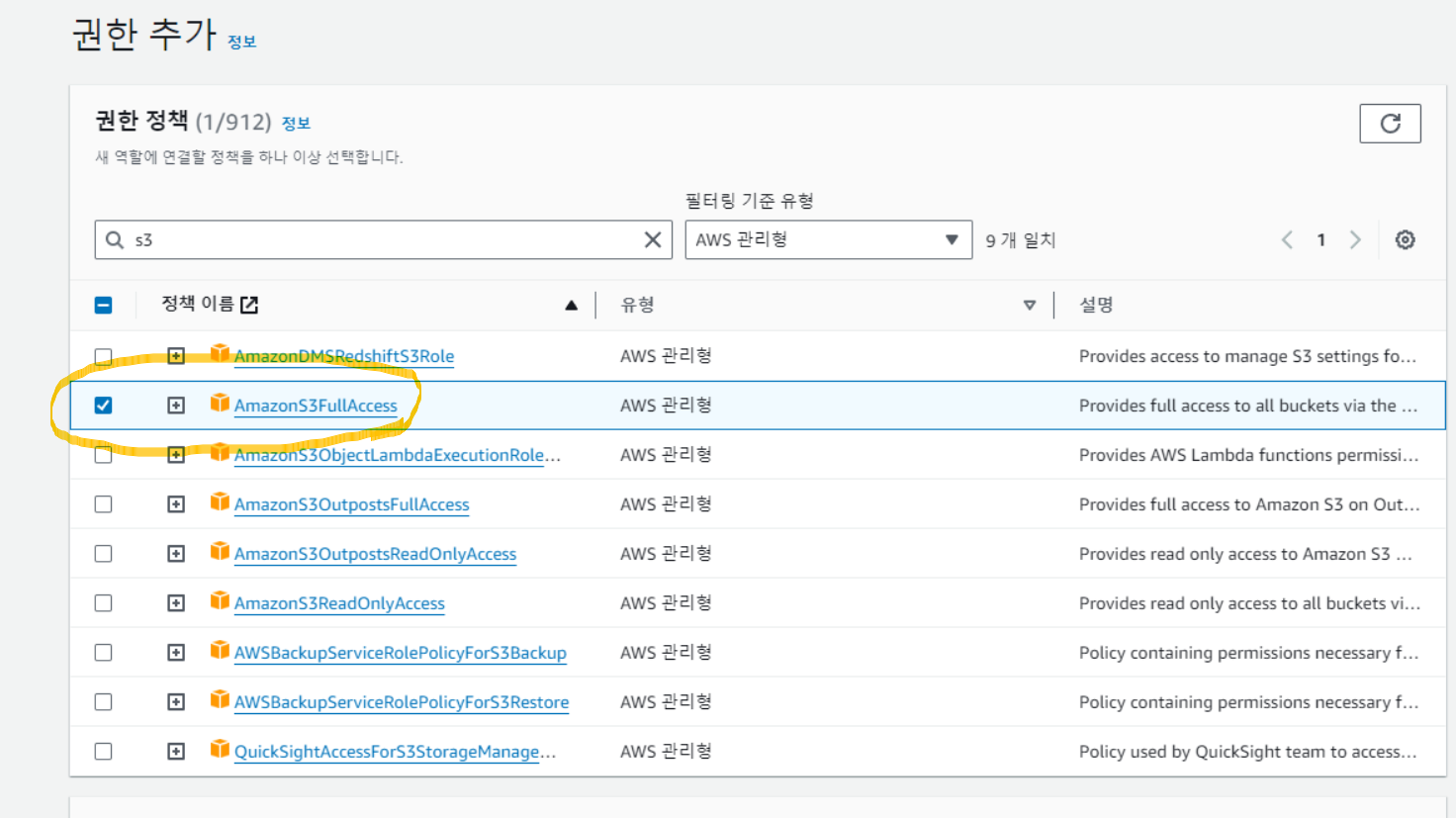Image resolution: width=1456 pixels, height=818 pixels.
Task: Open 정보 link beside 권한 추가 heading
Action: (x=242, y=42)
